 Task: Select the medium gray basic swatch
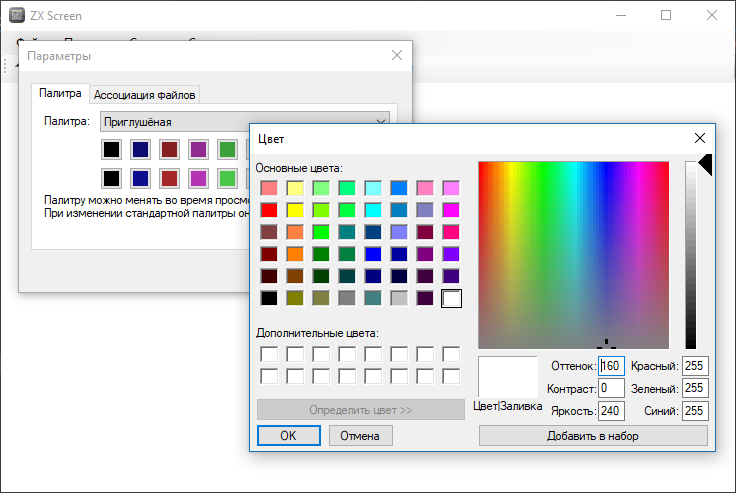click(347, 298)
